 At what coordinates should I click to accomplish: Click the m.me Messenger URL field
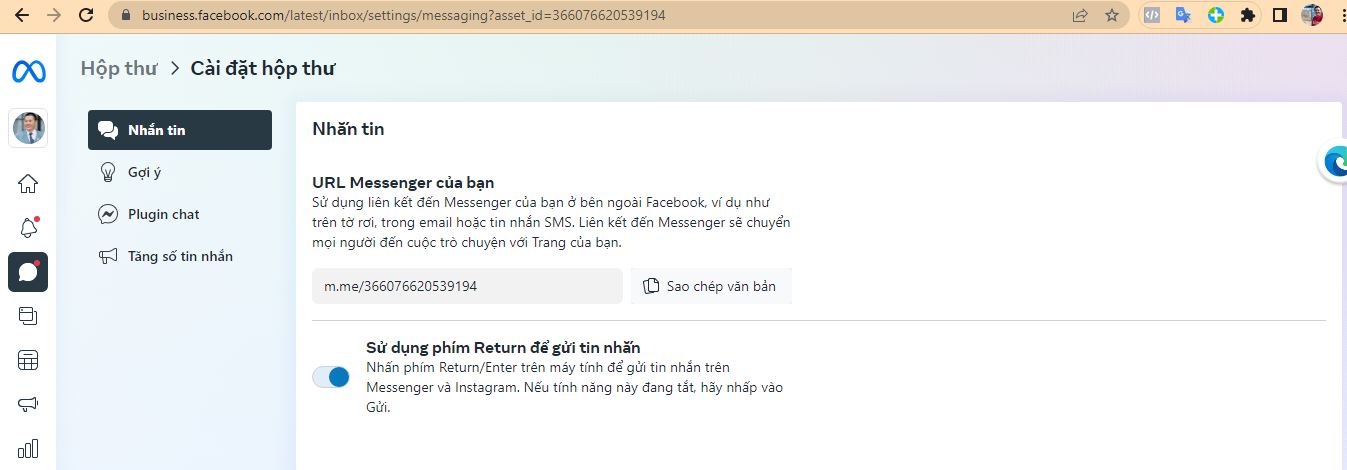coord(467,286)
